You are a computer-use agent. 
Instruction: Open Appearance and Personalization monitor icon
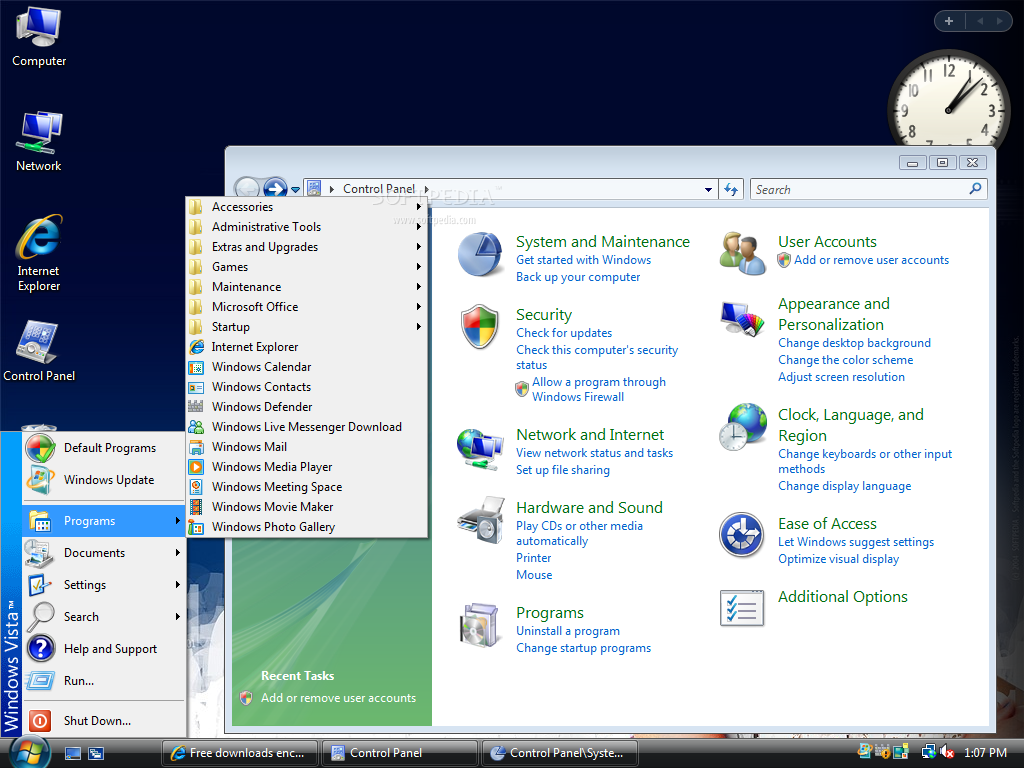pyautogui.click(x=743, y=319)
